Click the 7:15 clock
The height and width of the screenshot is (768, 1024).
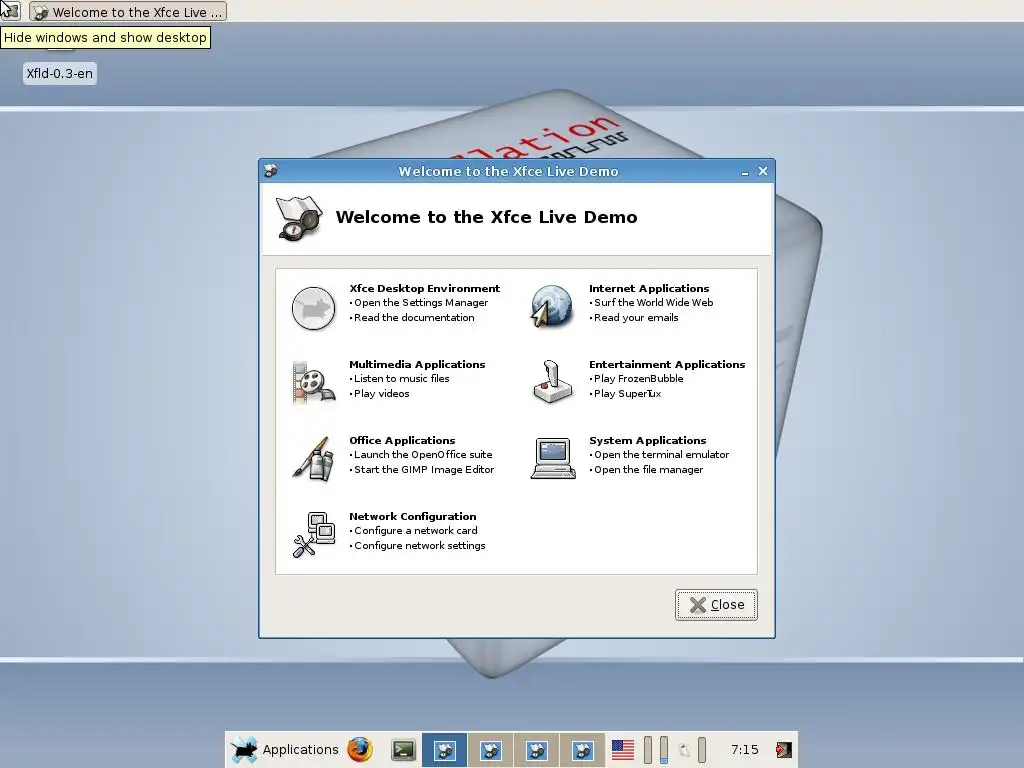point(744,750)
